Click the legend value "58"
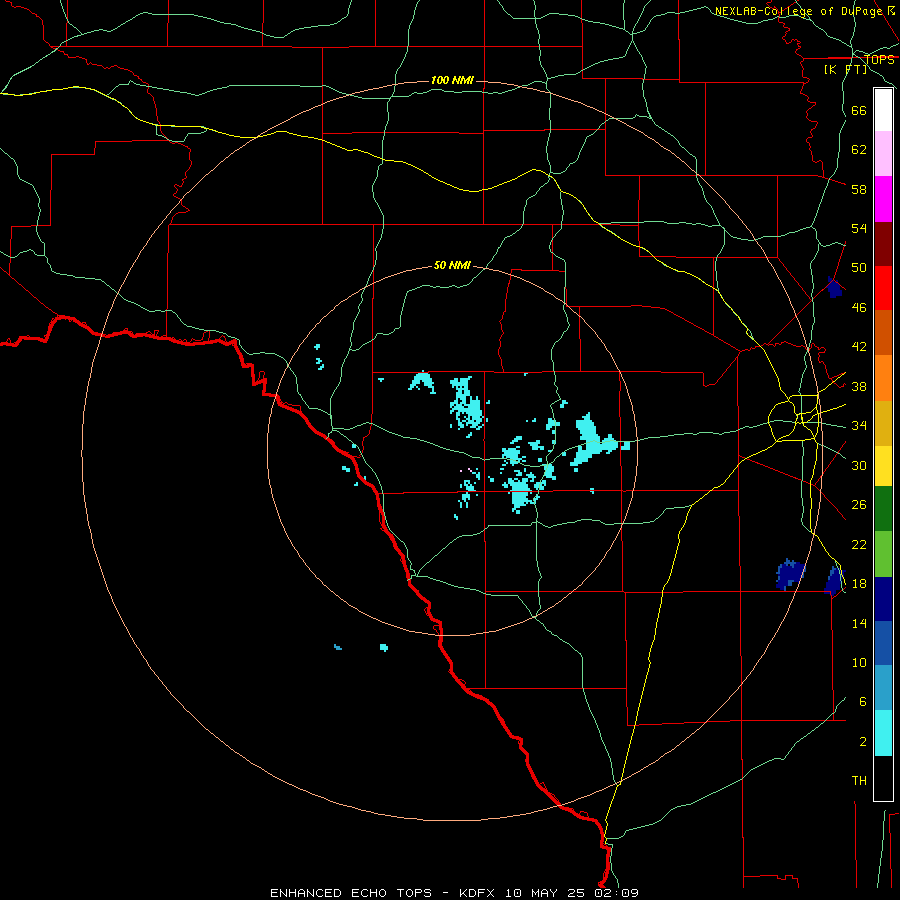 click(x=859, y=189)
